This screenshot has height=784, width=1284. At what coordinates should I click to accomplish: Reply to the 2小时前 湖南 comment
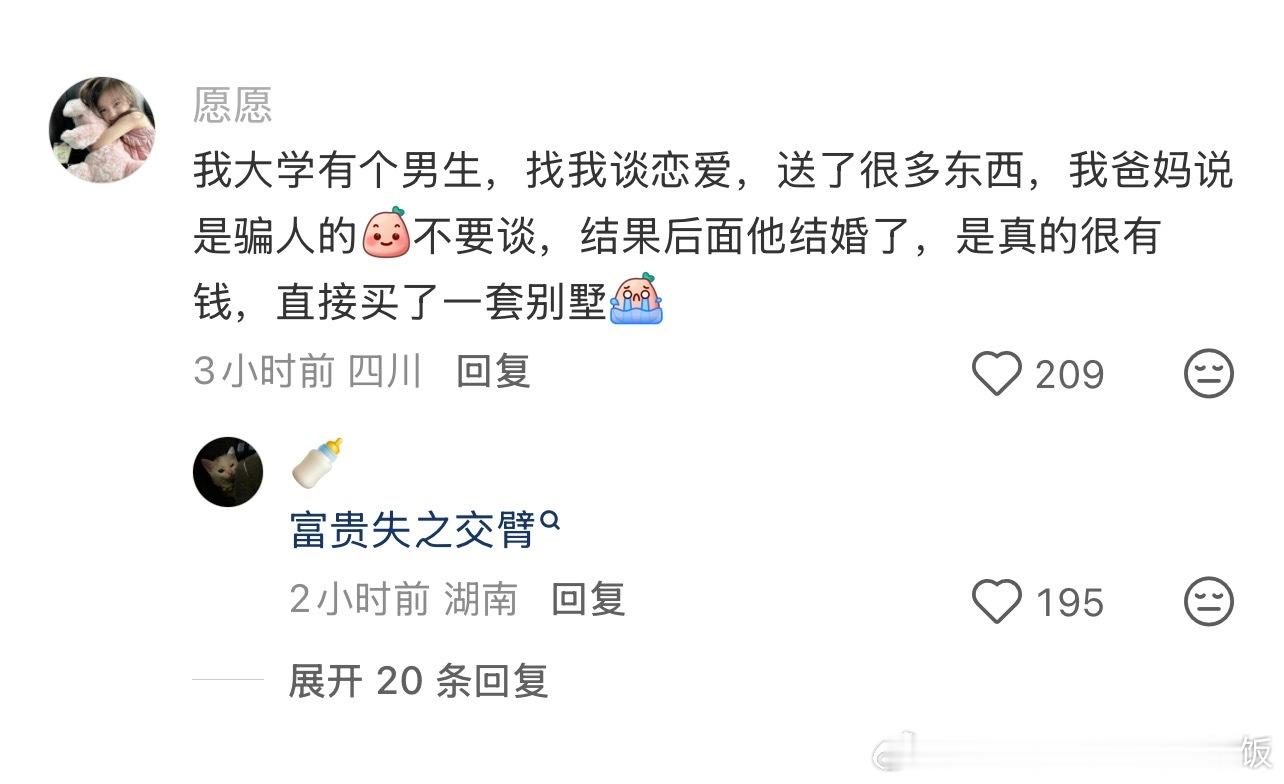pos(588,599)
